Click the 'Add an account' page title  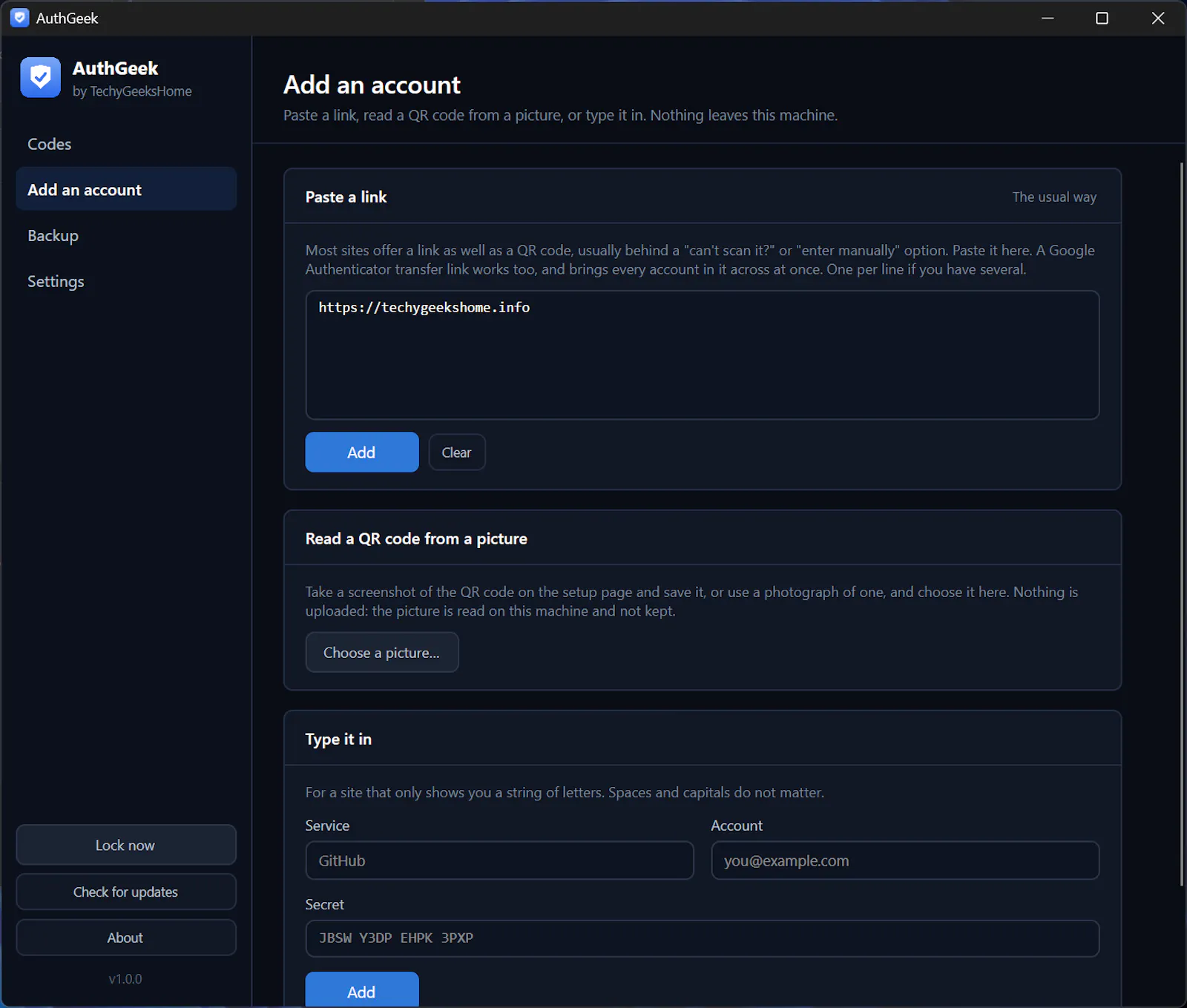372,85
